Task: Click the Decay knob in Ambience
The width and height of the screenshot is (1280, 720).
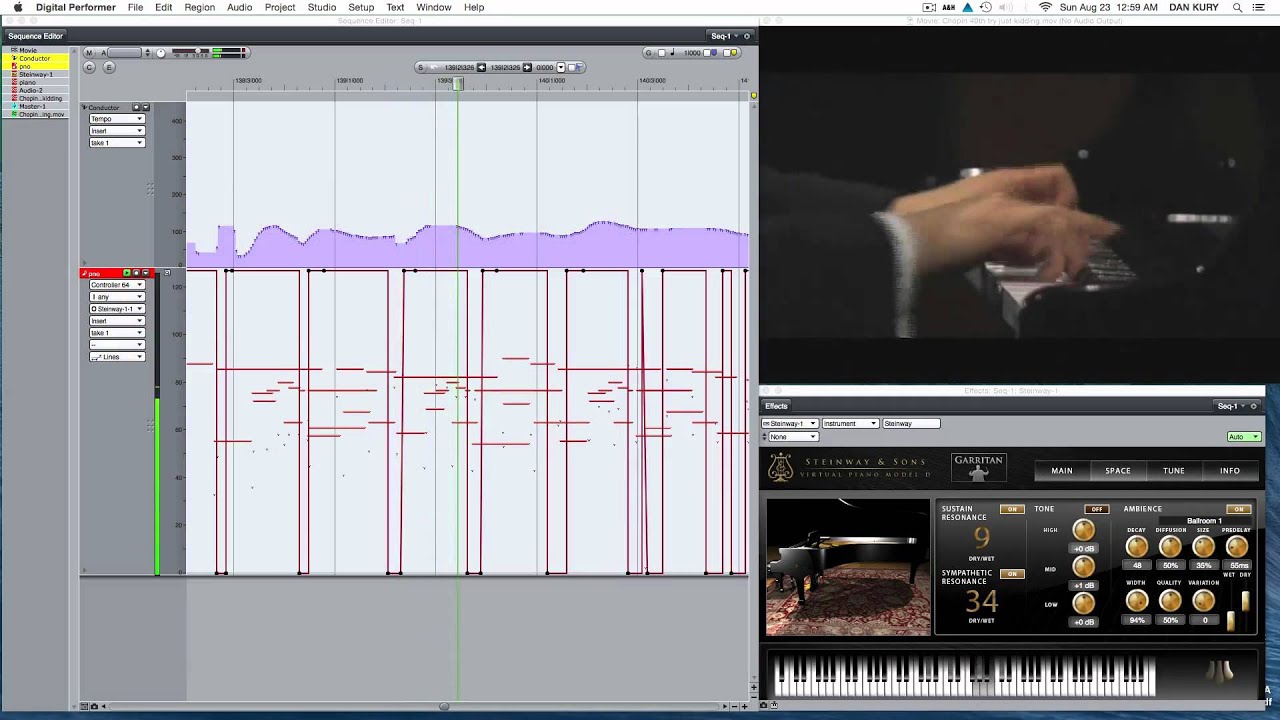Action: point(1137,547)
